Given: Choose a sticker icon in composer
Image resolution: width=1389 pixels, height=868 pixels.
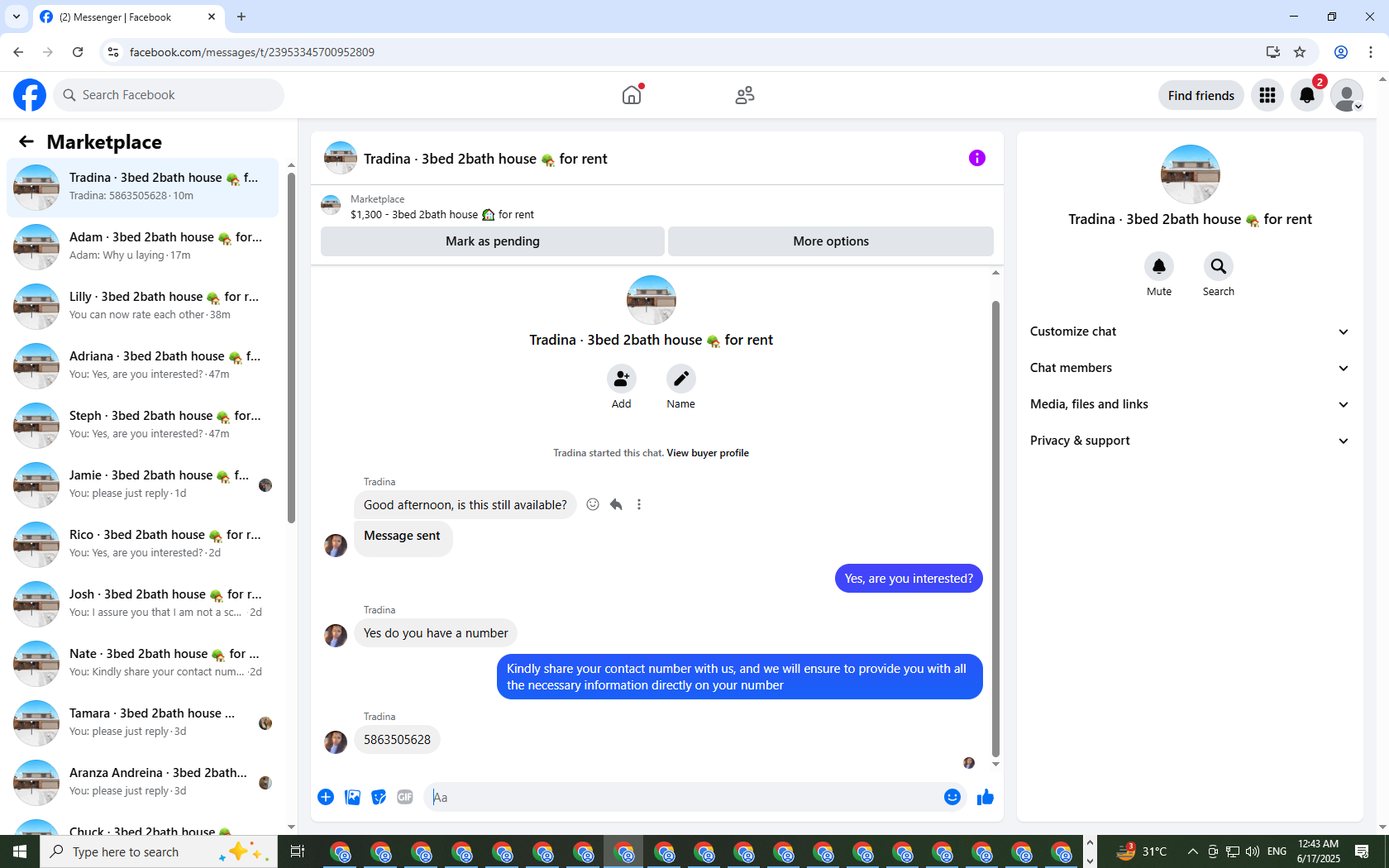Looking at the screenshot, I should tap(379, 797).
